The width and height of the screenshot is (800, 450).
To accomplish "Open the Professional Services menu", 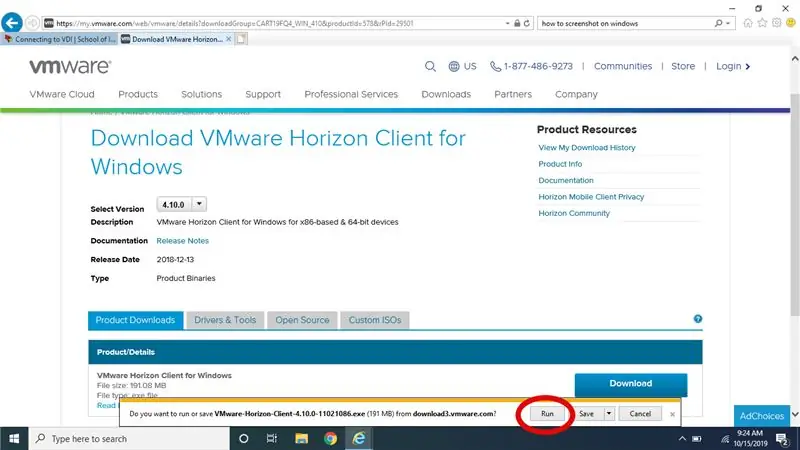I will coord(351,94).
